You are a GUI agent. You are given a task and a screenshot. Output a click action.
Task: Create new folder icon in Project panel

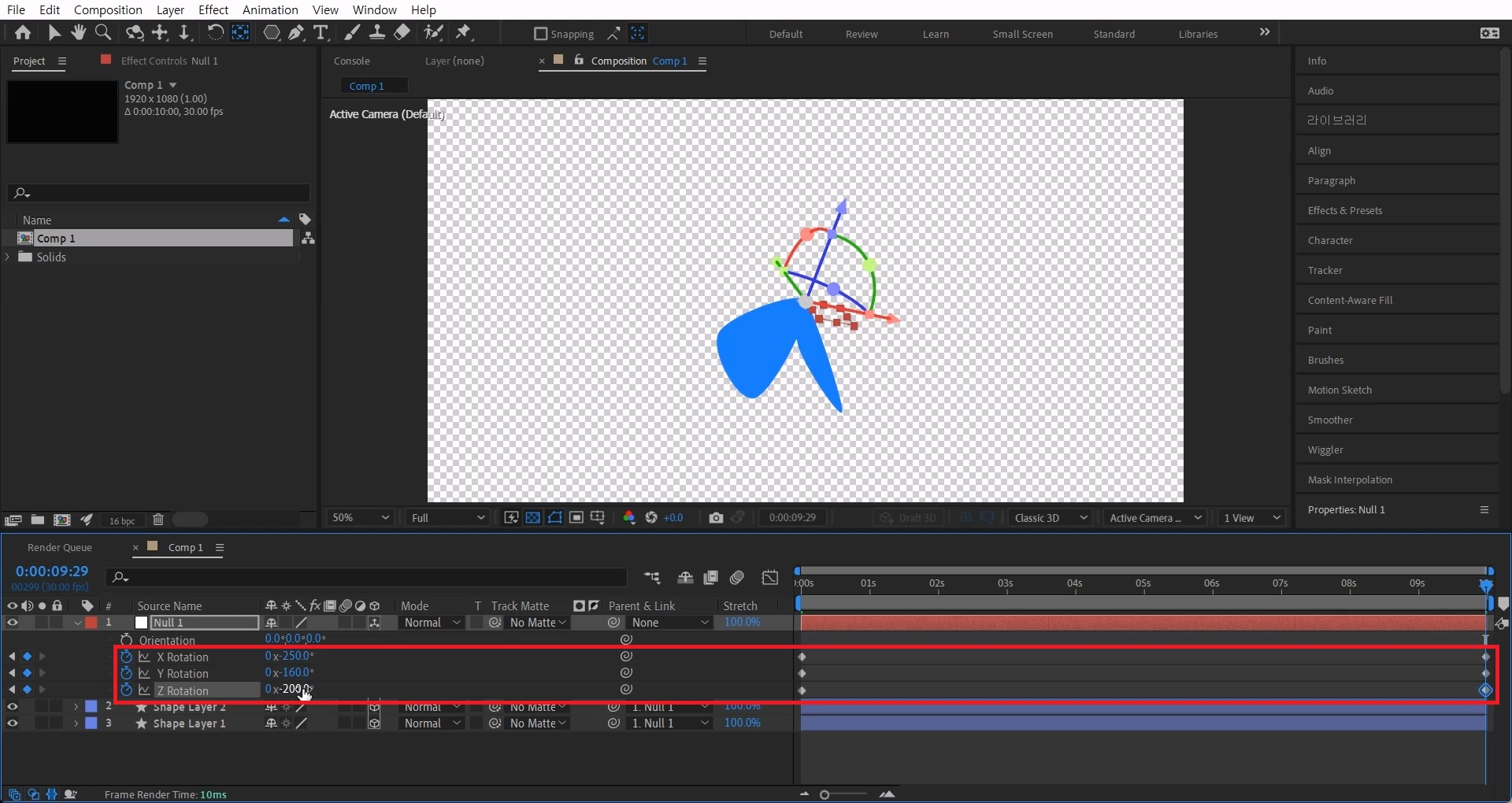(37, 520)
